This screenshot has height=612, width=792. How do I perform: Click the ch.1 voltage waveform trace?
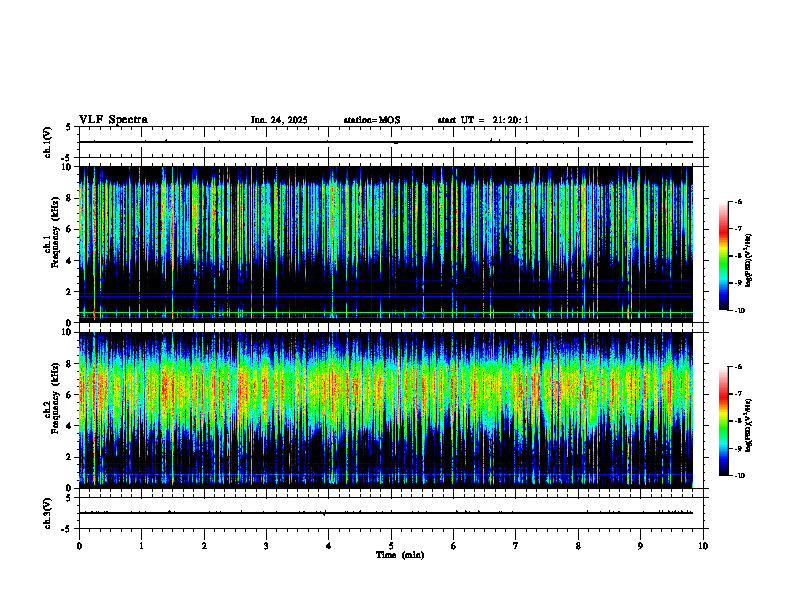[386, 142]
